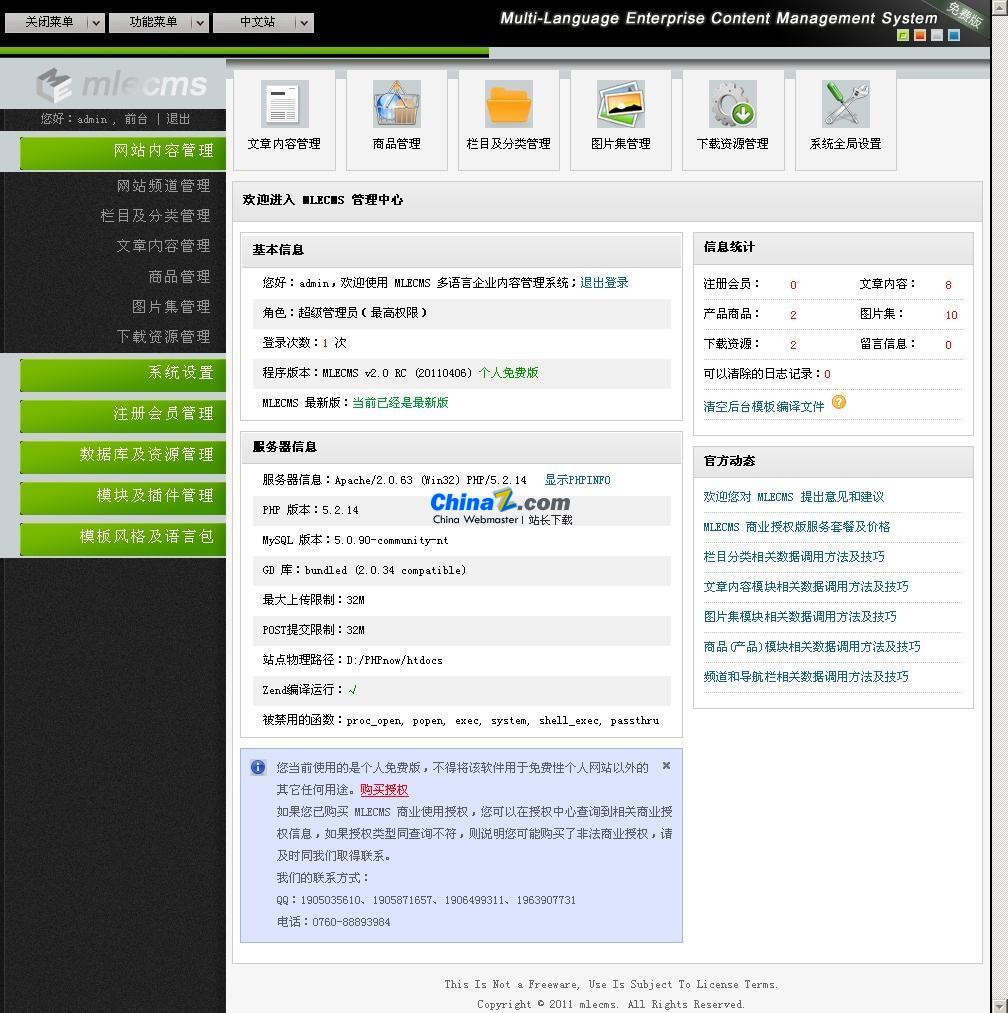This screenshot has width=1008, height=1013.
Task: Open the 下载资源管理 gear download icon
Action: pos(733,104)
